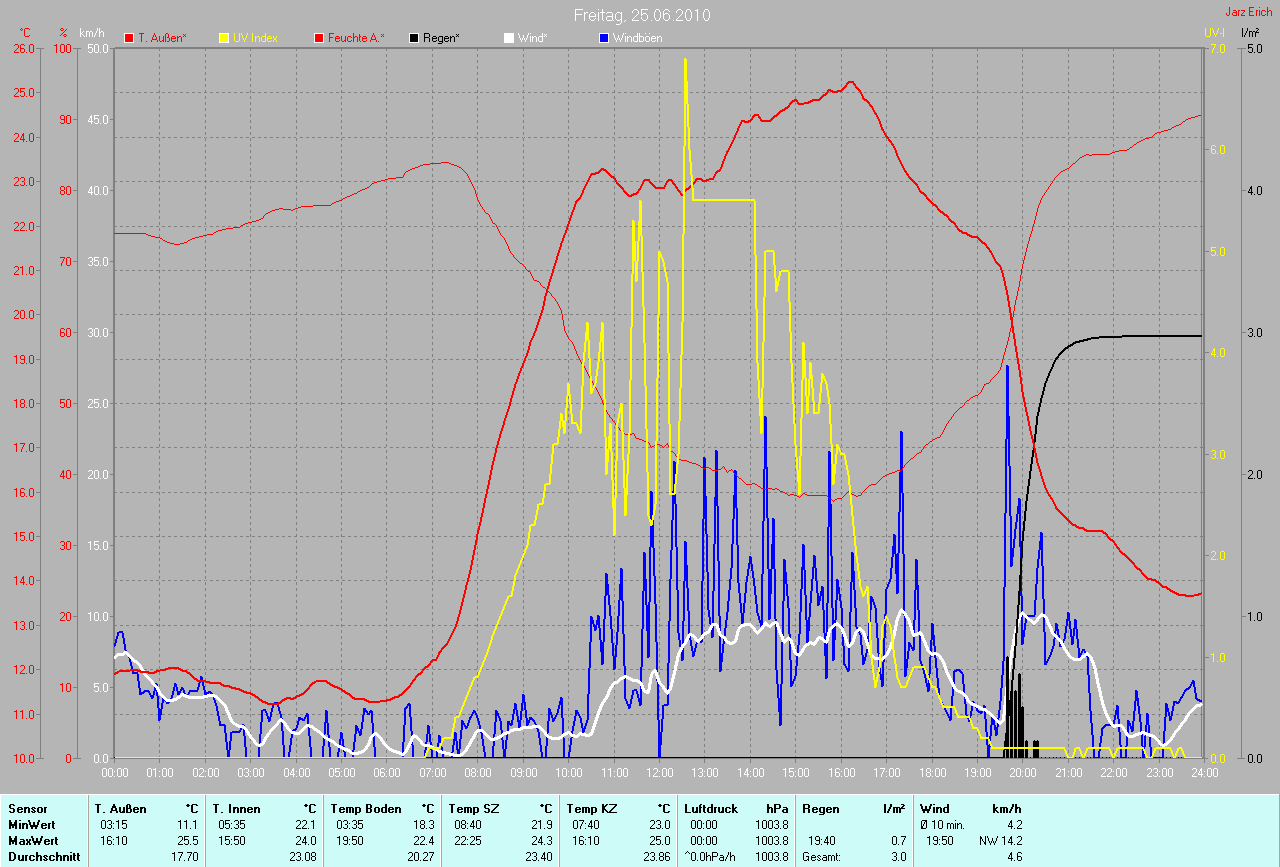Click the '12:00' time axis label
The image size is (1280, 867).
click(x=659, y=772)
